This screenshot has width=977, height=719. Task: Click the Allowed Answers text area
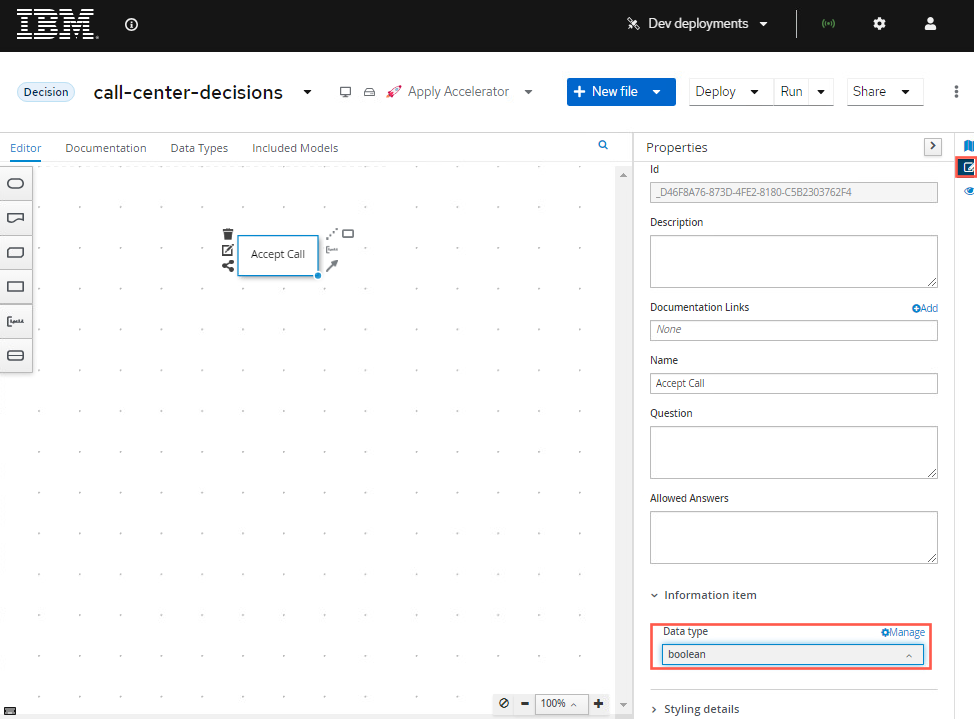tap(793, 538)
